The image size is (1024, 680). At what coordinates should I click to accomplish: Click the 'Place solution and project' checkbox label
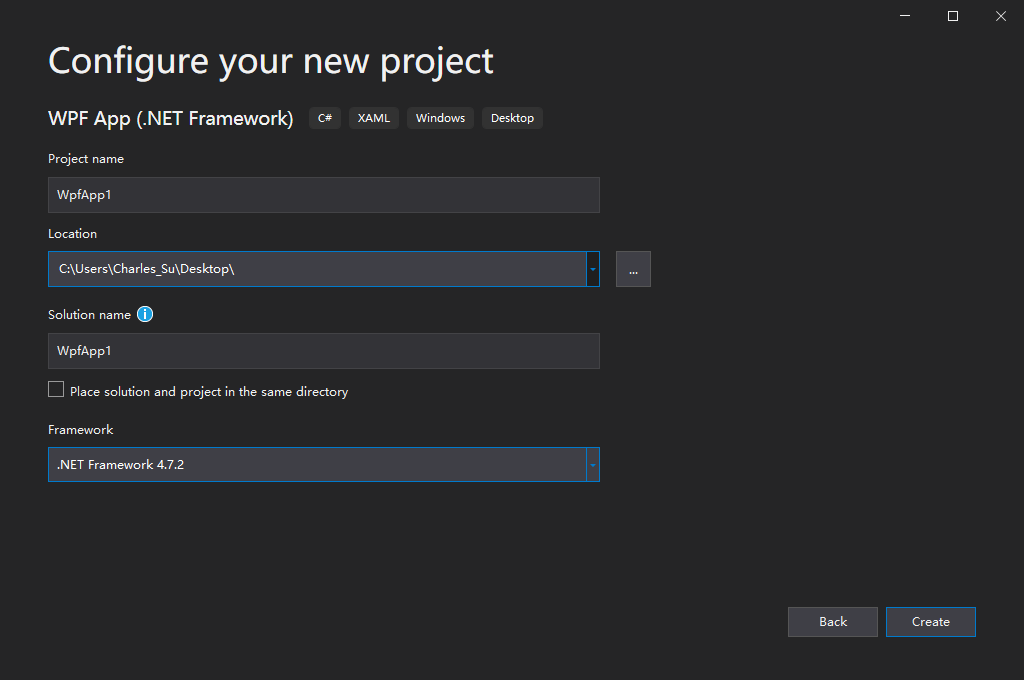tap(209, 392)
